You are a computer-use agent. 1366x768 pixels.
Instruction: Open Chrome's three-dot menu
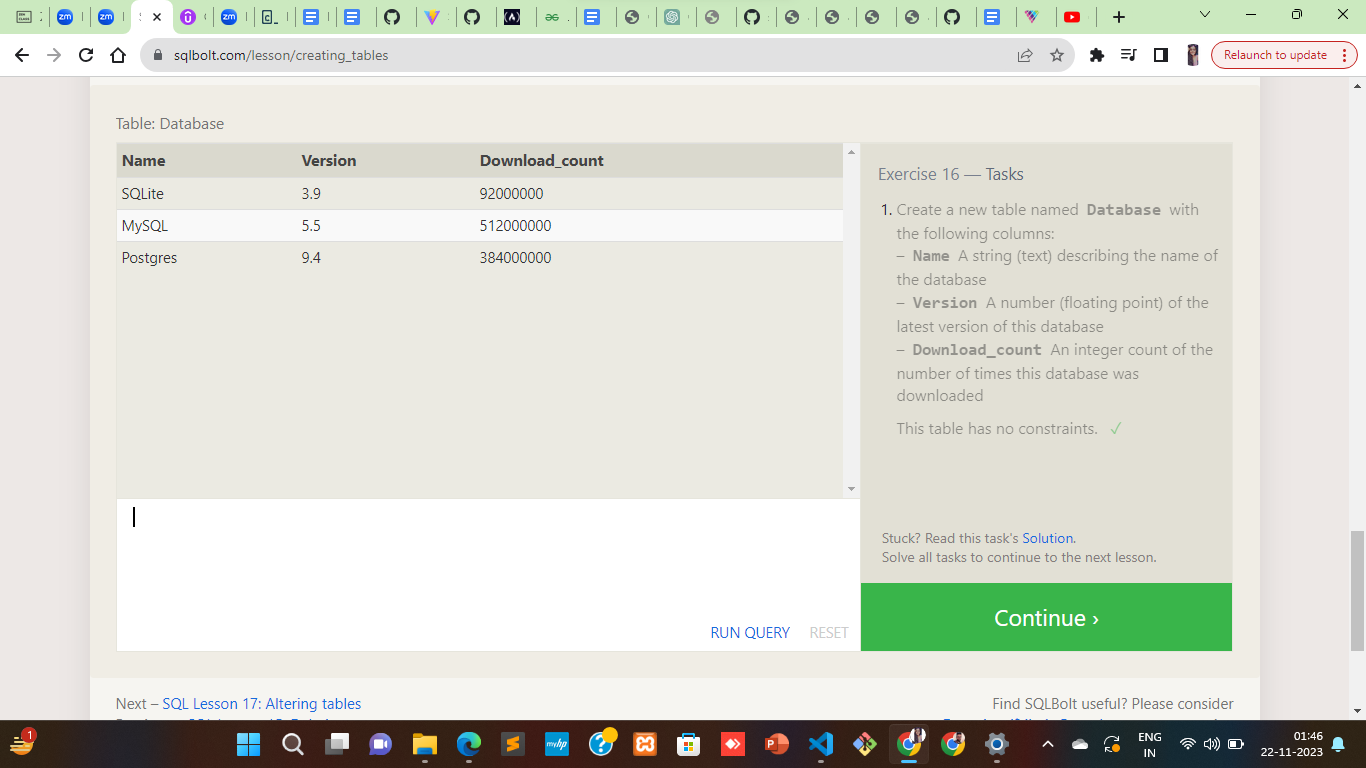(1343, 55)
